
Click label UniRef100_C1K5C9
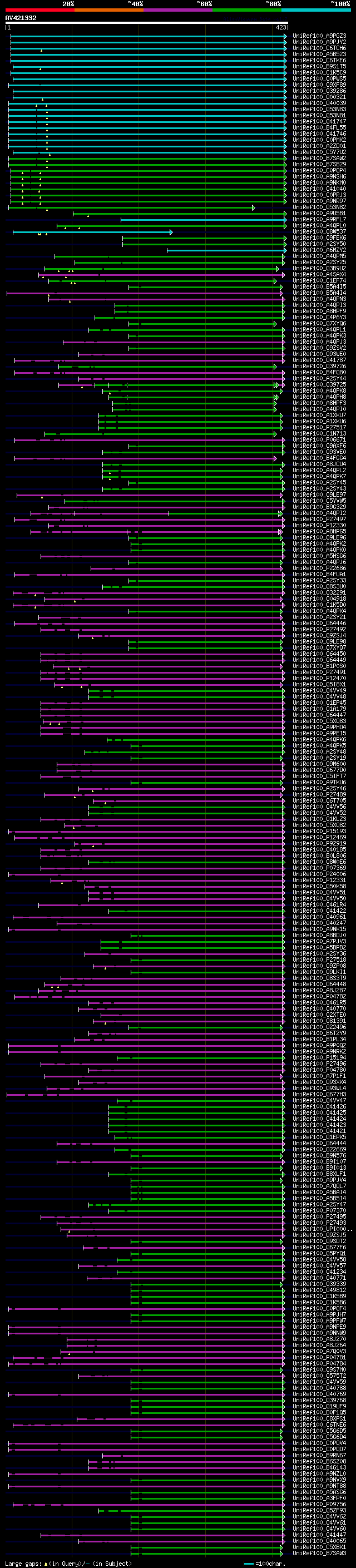pos(319,72)
